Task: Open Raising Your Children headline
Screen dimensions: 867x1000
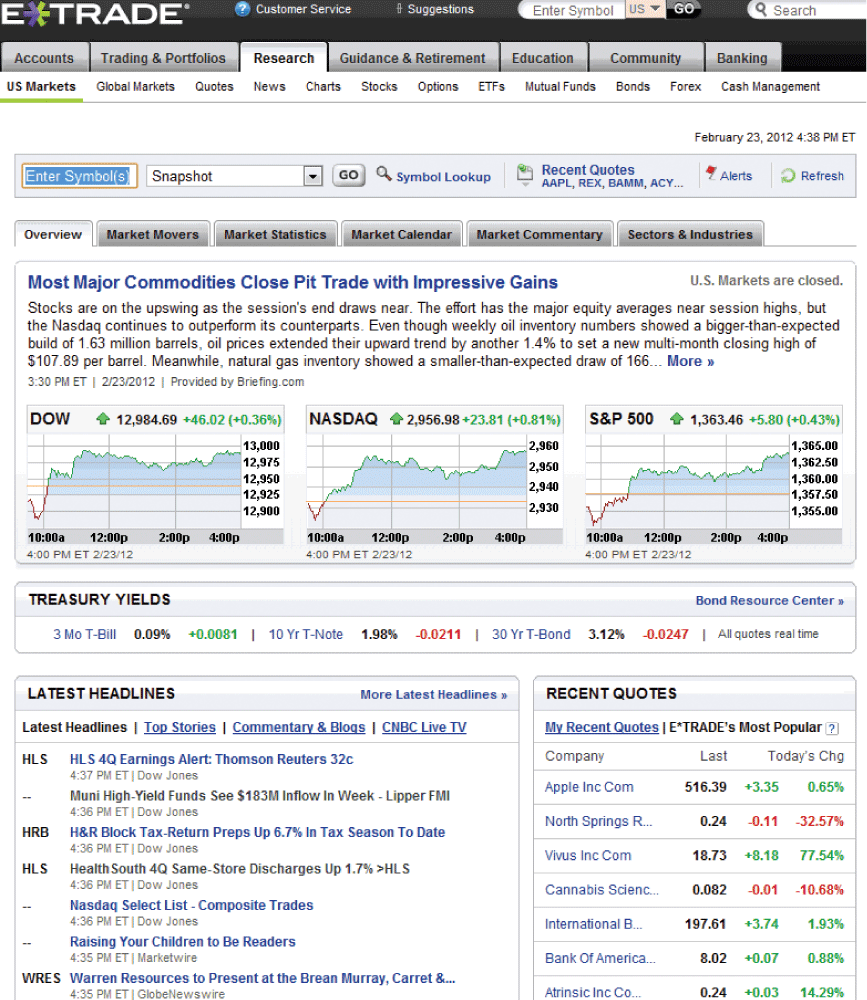Action: tap(182, 942)
